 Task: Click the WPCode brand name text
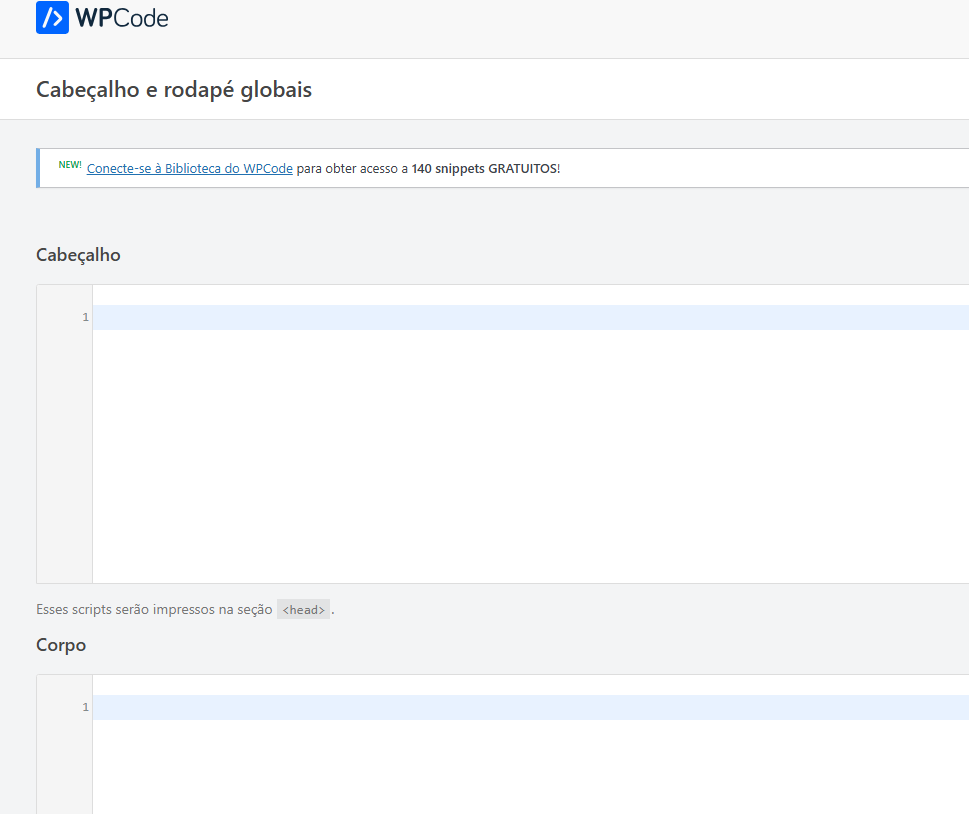click(x=122, y=18)
